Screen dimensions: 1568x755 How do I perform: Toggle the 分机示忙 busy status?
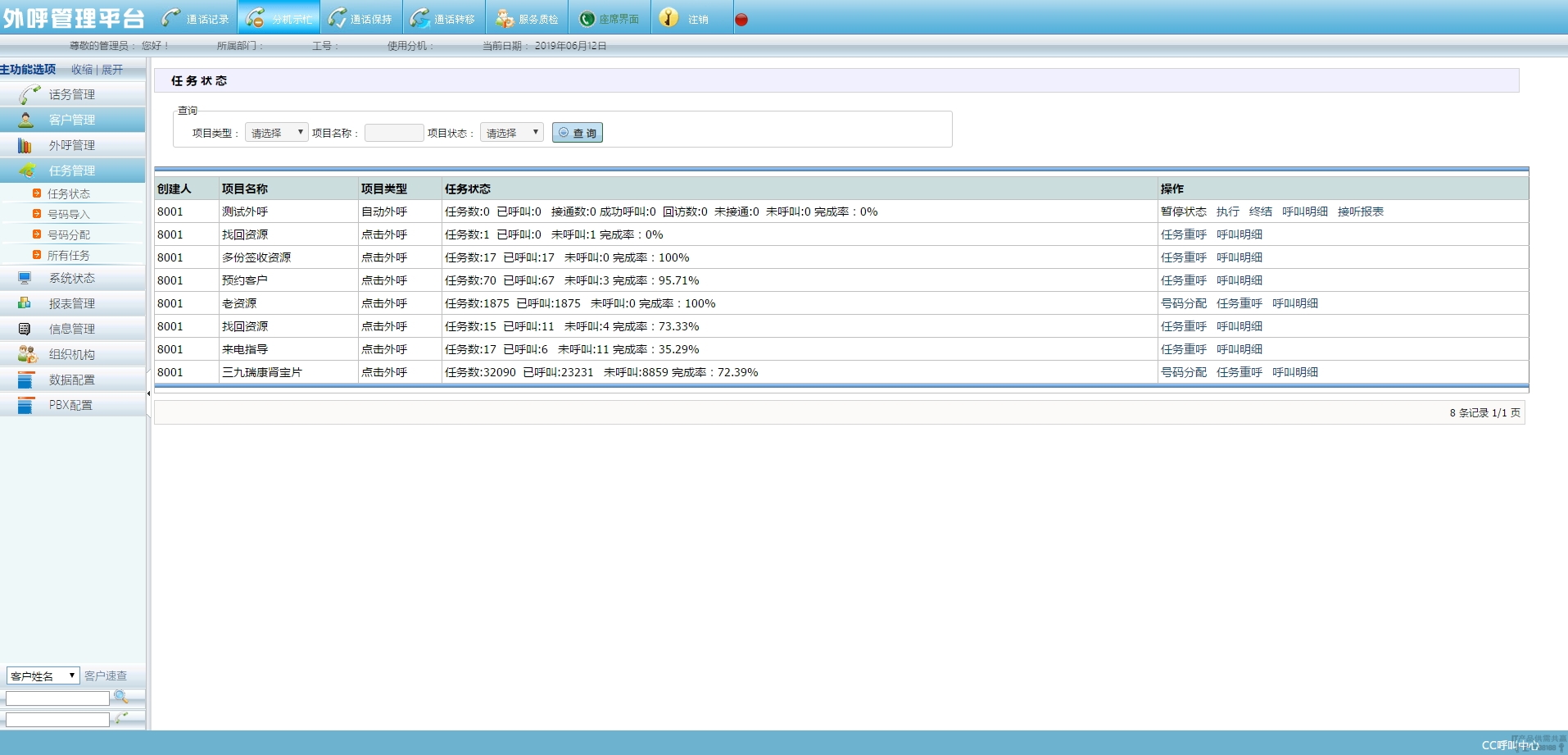pyautogui.click(x=279, y=17)
